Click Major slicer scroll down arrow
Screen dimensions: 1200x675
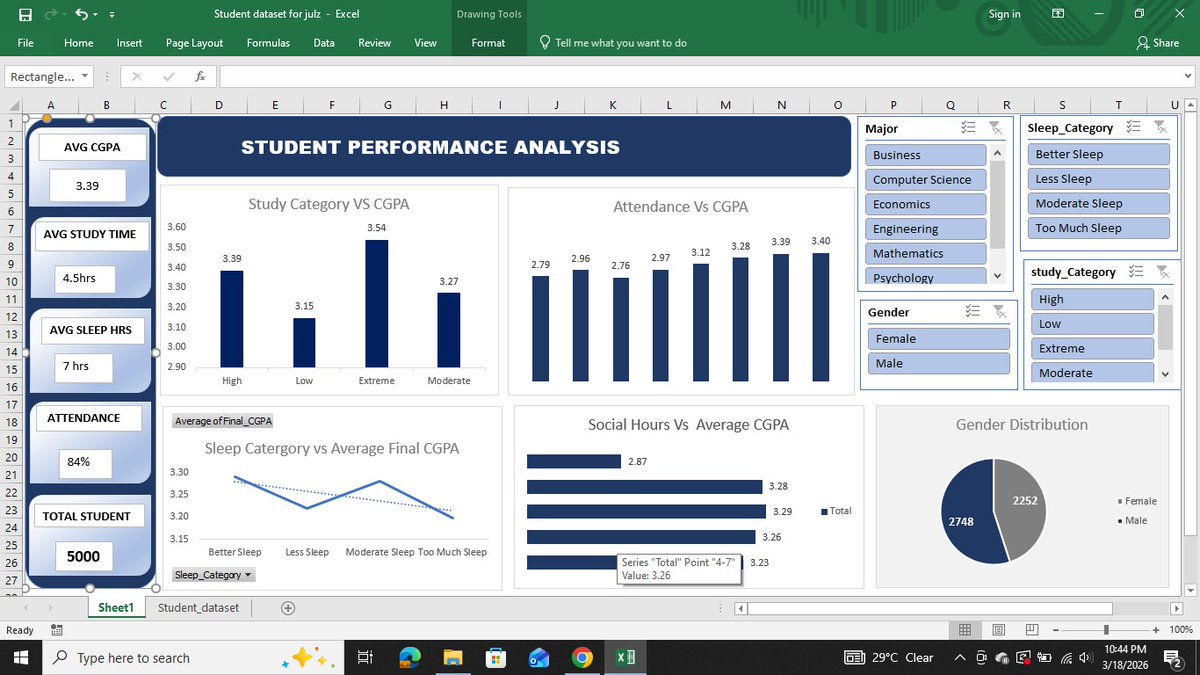[996, 275]
